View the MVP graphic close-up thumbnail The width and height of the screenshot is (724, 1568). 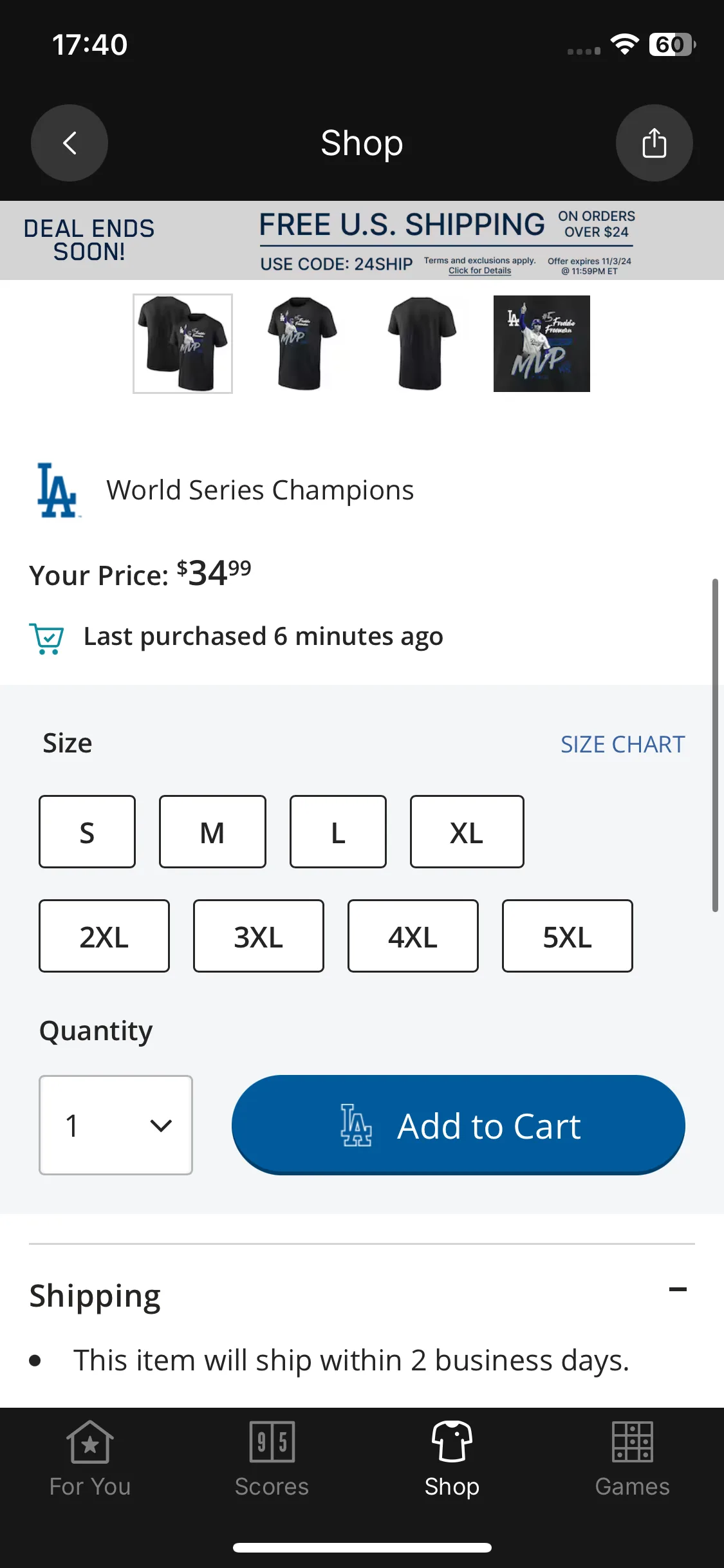point(541,344)
